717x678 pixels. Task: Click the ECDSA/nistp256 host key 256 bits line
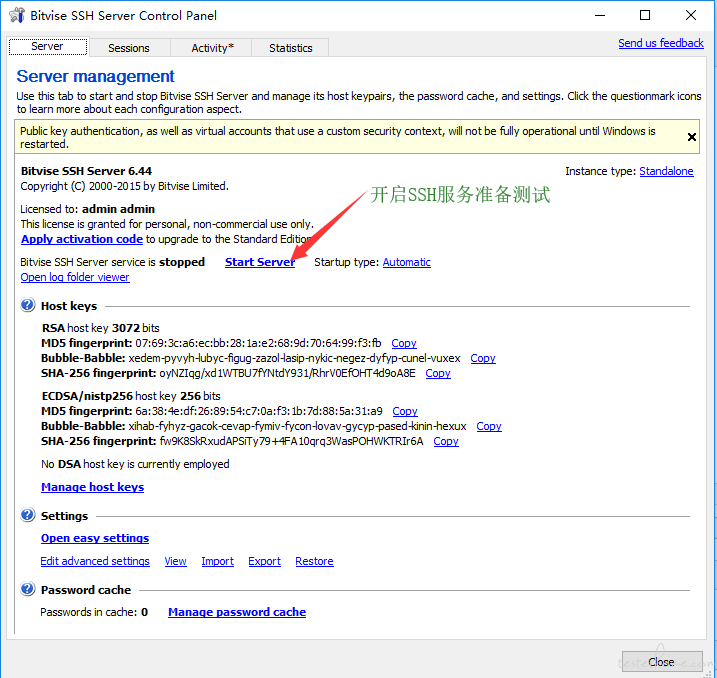point(131,396)
